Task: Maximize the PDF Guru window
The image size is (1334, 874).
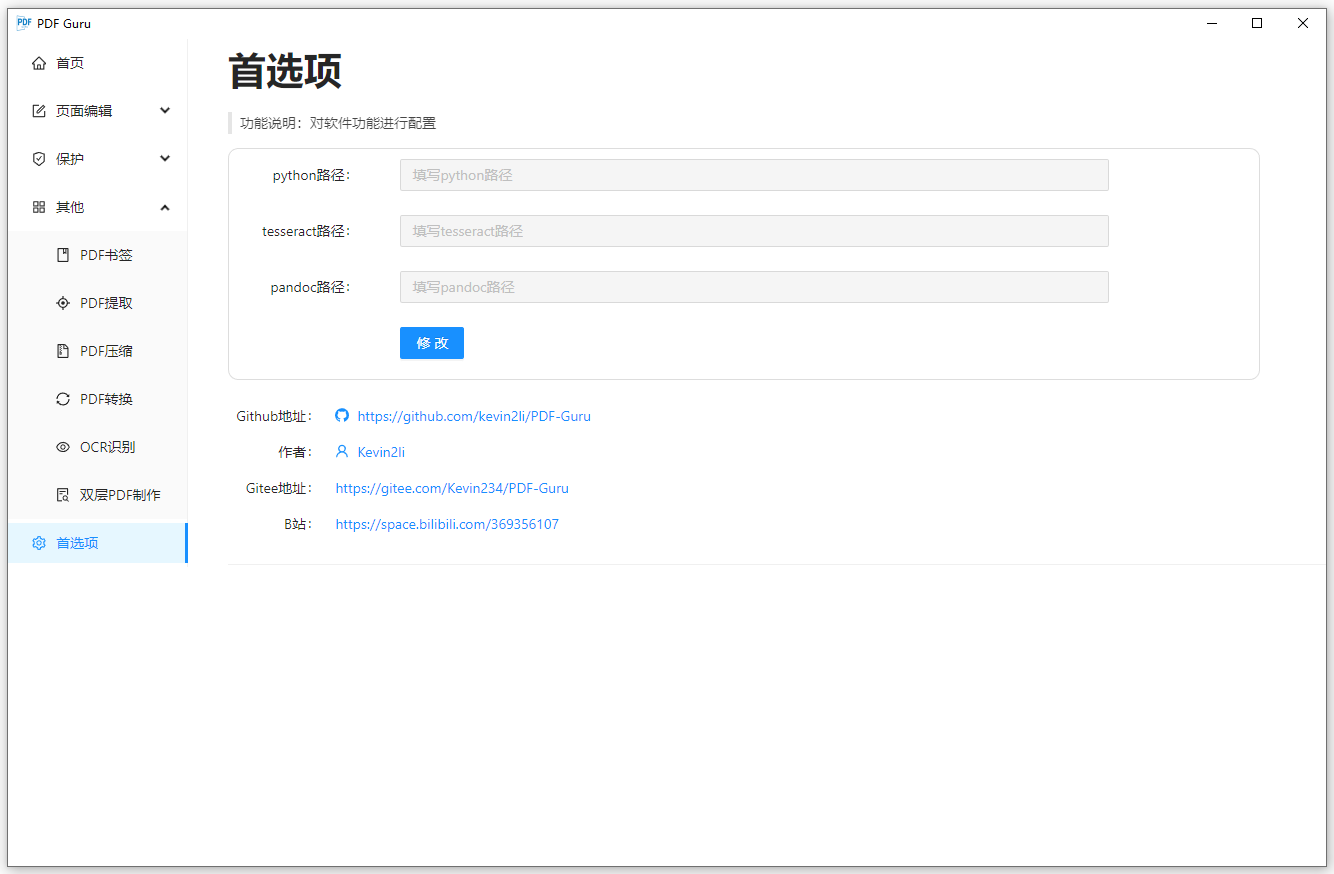Action: click(1257, 23)
